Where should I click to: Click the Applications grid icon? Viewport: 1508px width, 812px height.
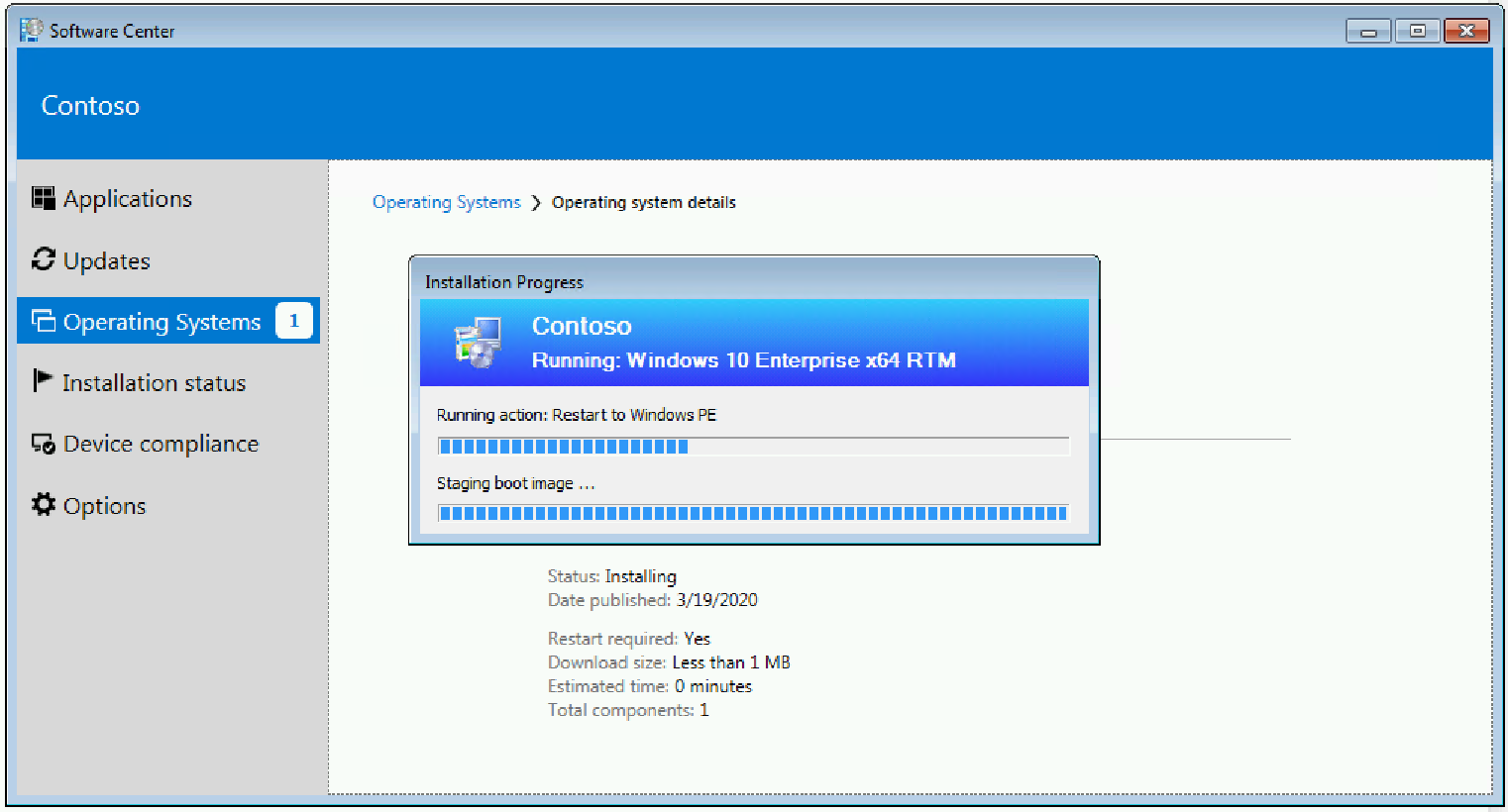tap(44, 198)
